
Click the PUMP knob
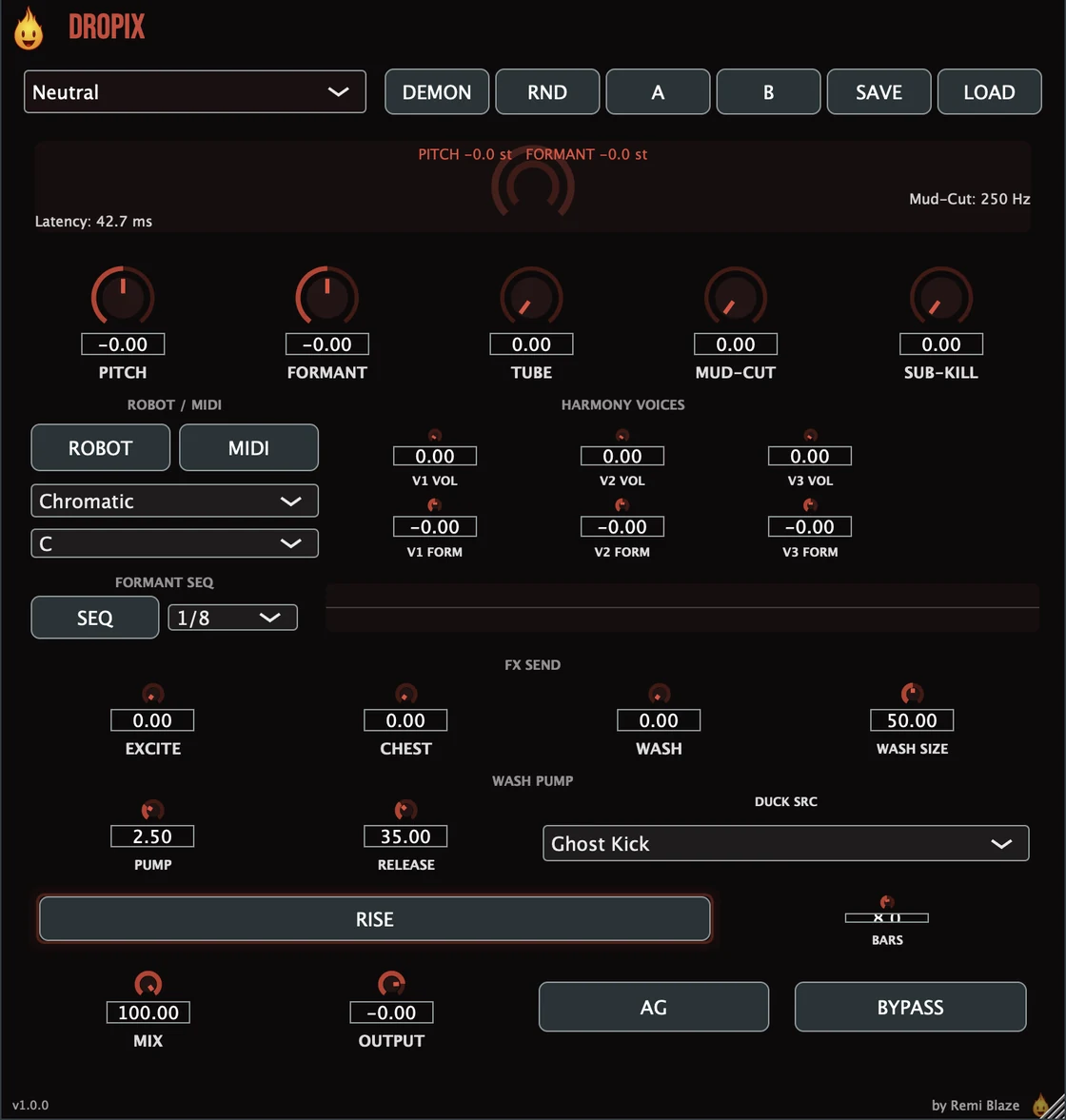click(153, 810)
